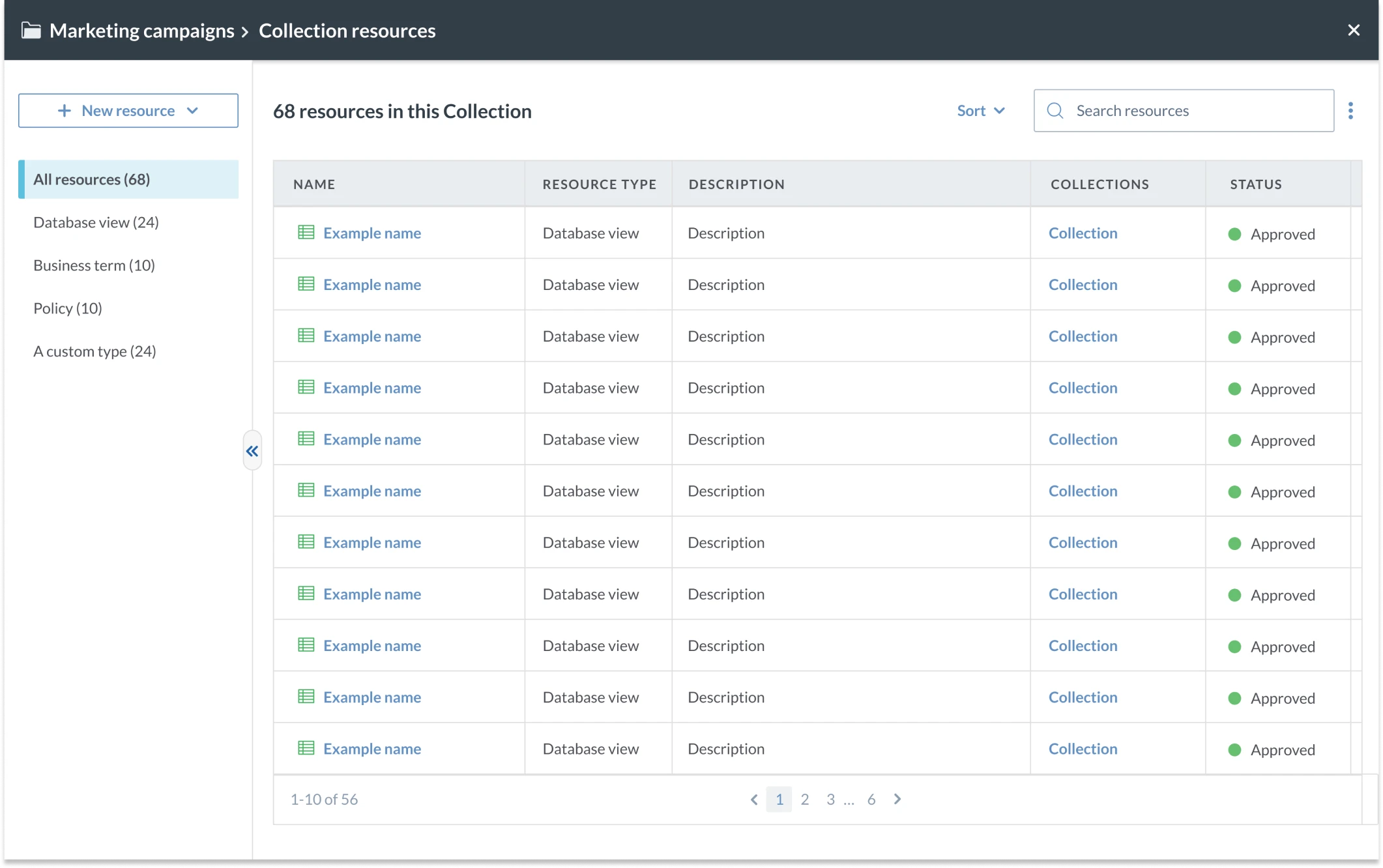Open the Collection link on the last row
Image resolution: width=1383 pixels, height=868 pixels.
pyautogui.click(x=1082, y=748)
